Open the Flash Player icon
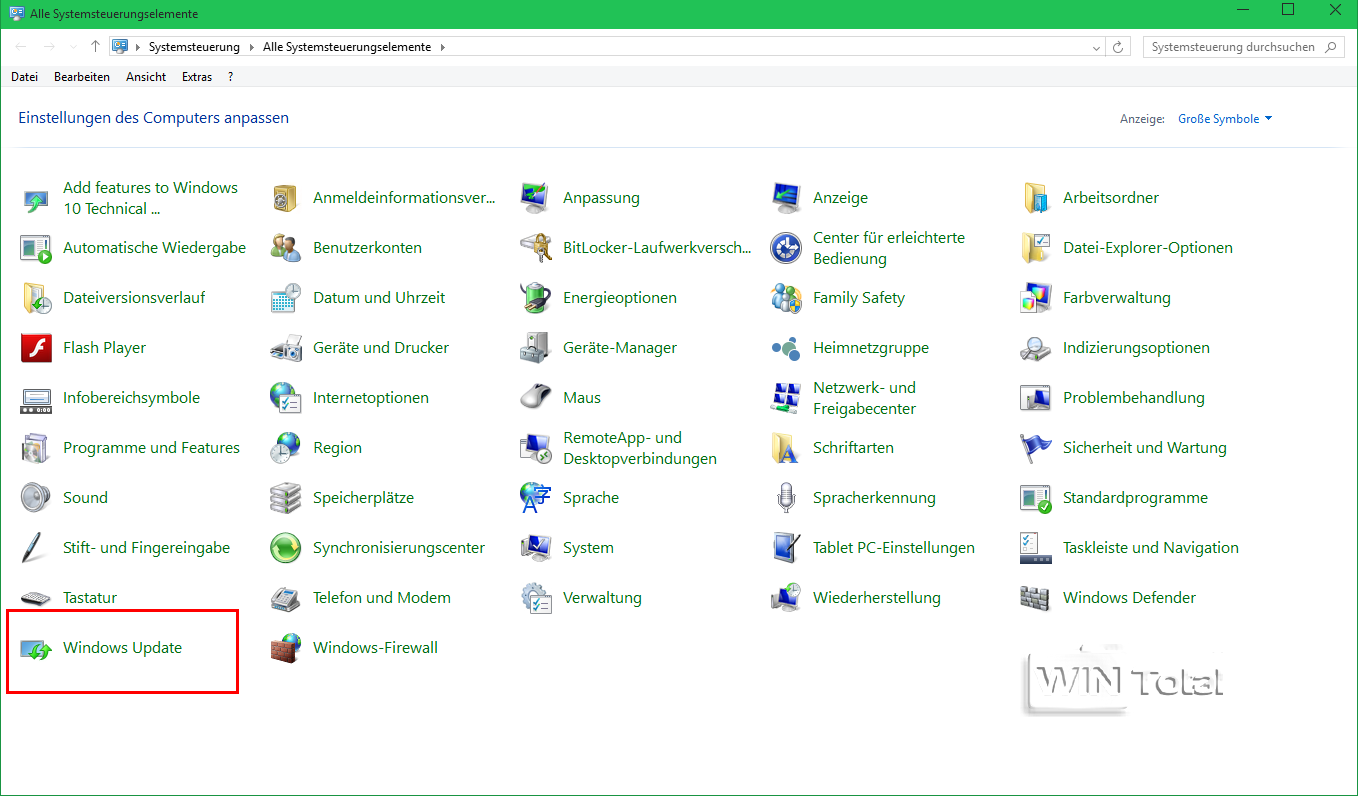 pos(37,348)
